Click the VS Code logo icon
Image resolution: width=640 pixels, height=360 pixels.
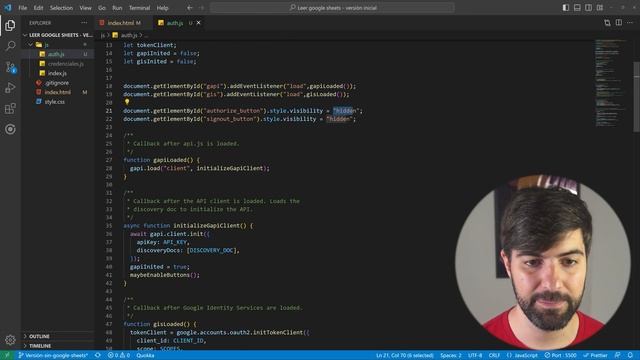[x=8, y=8]
